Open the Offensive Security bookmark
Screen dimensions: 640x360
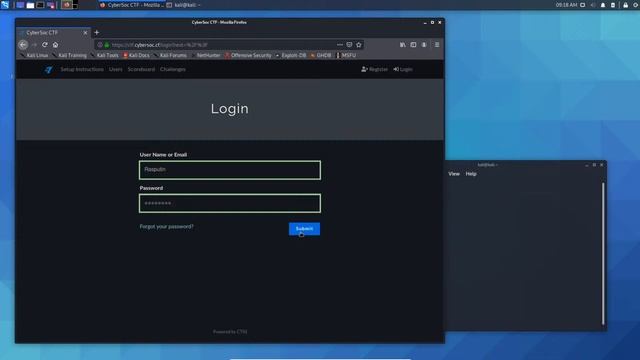tap(248, 55)
